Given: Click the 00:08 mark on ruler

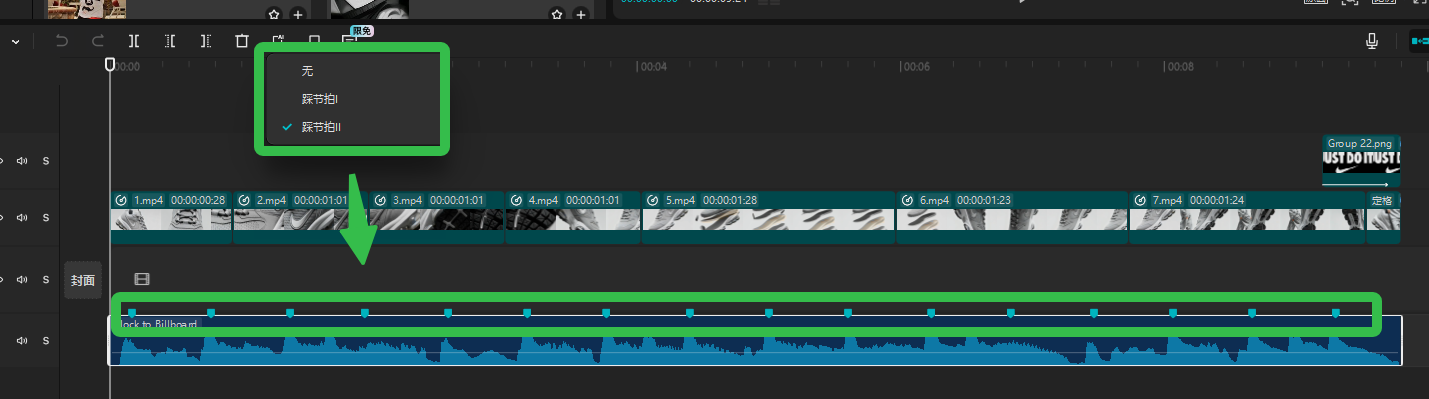Looking at the screenshot, I should tap(1181, 67).
